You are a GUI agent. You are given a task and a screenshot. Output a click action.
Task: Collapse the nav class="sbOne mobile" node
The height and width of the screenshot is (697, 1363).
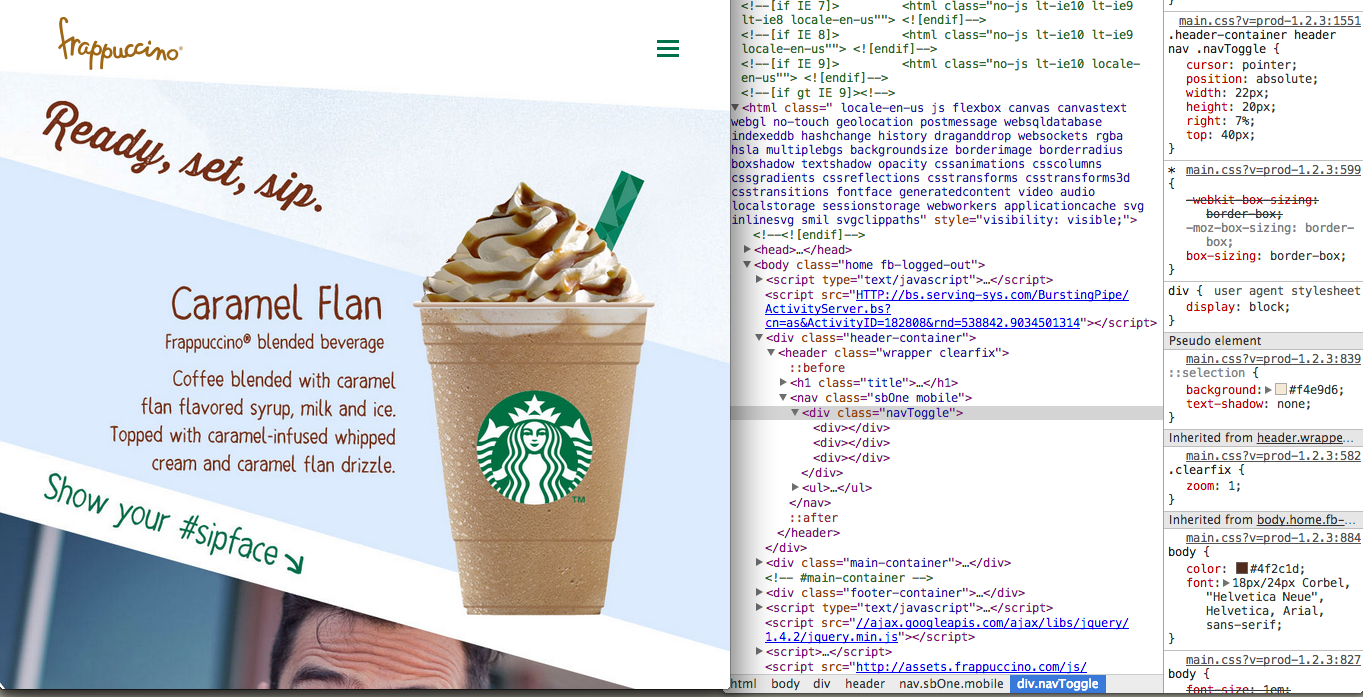point(784,397)
